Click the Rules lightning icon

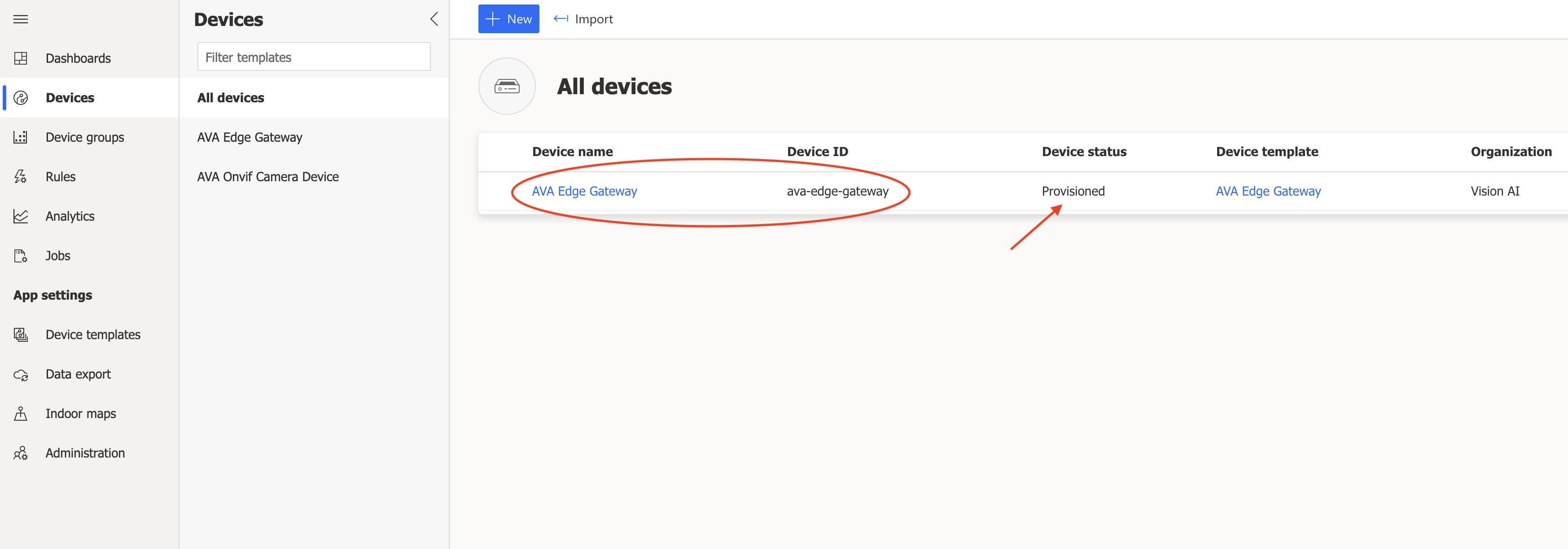(21, 177)
